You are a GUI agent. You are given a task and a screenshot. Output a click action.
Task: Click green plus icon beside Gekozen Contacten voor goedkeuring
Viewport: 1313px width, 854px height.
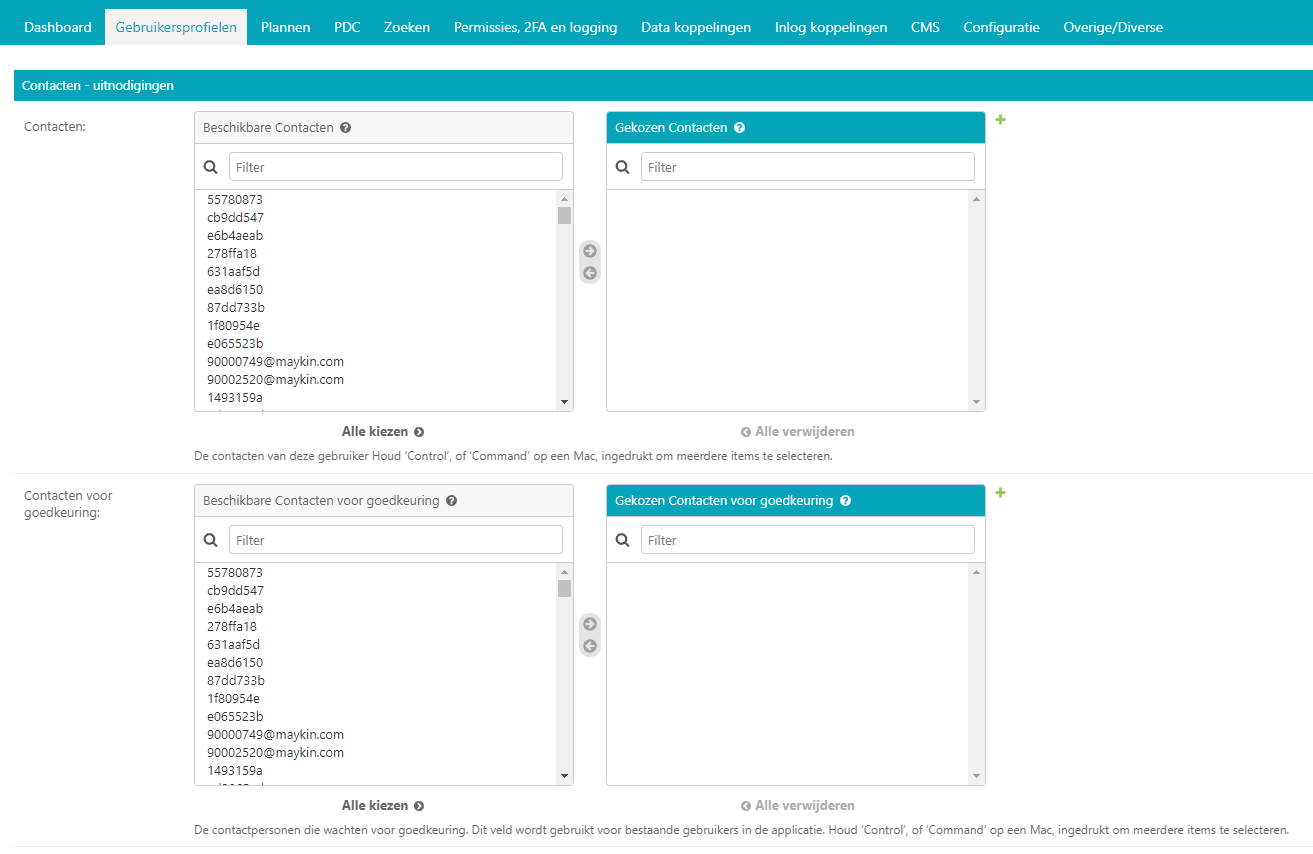(x=1000, y=493)
